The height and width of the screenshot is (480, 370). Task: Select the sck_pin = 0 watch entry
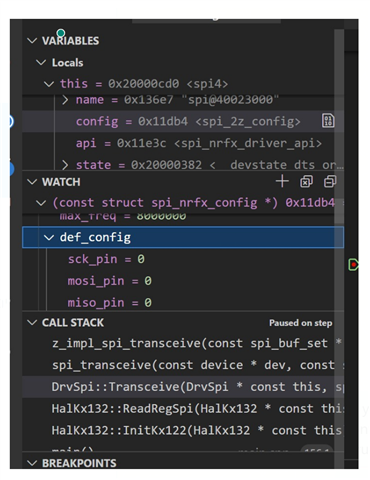tap(183, 259)
